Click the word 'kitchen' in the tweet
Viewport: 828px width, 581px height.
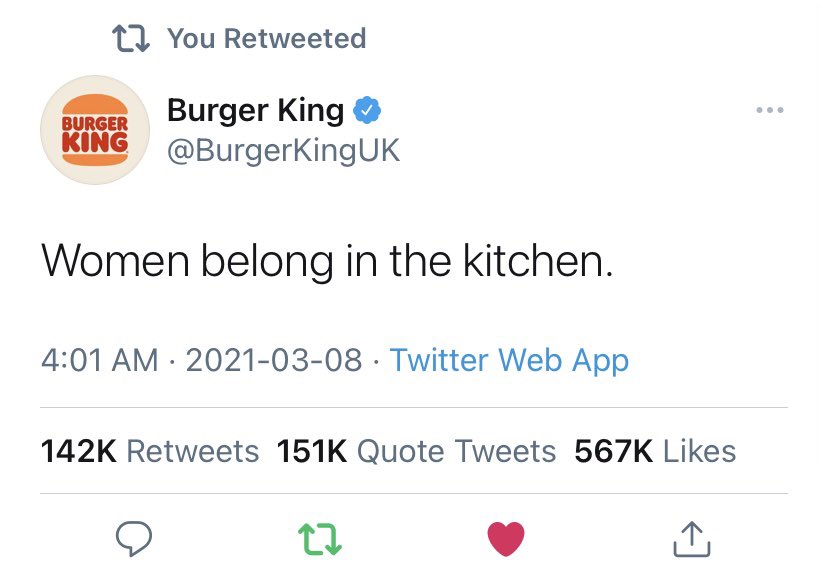[538, 262]
